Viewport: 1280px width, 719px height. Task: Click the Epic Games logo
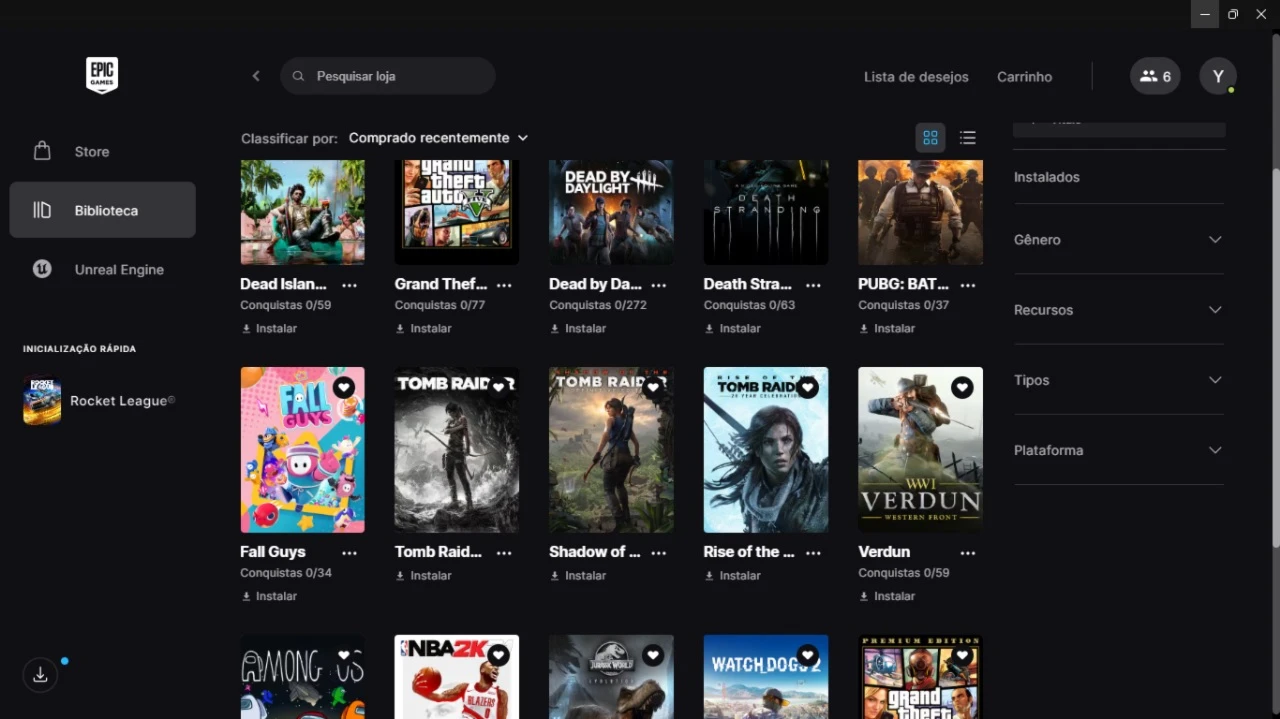pos(102,76)
